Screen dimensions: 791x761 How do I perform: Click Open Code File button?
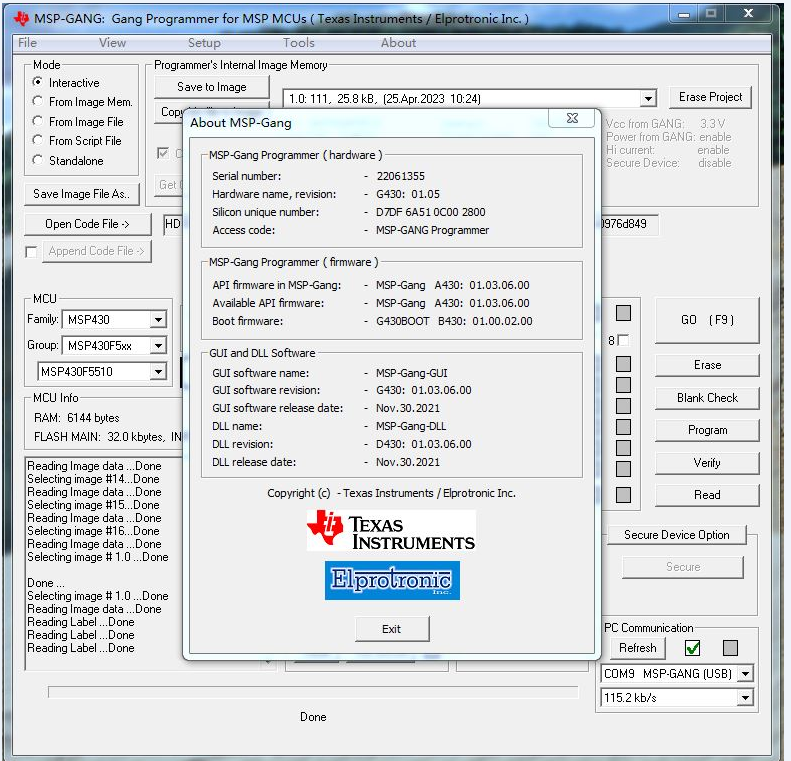pyautogui.click(x=88, y=224)
